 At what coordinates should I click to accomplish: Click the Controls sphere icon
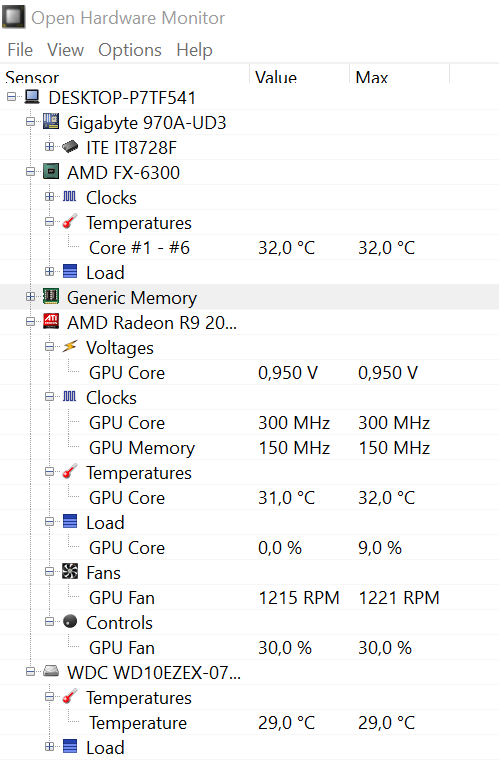coord(70,621)
